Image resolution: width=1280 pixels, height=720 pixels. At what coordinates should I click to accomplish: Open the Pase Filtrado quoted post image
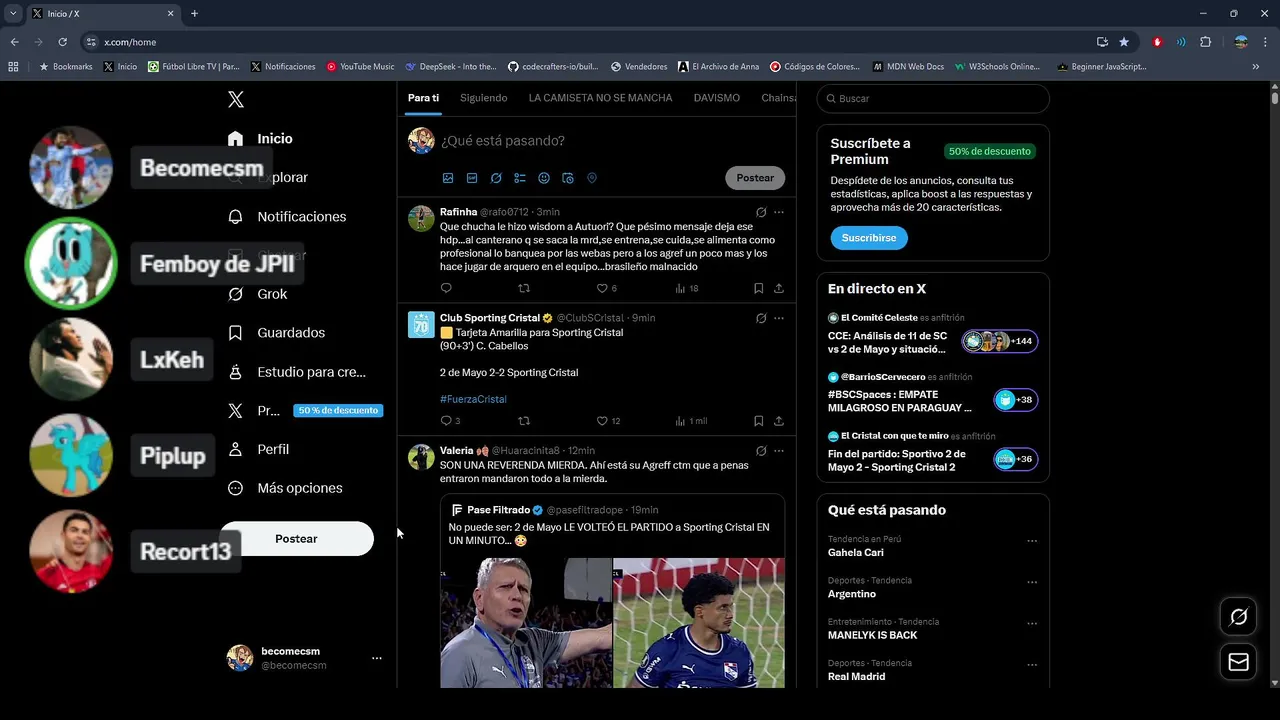[x=612, y=622]
